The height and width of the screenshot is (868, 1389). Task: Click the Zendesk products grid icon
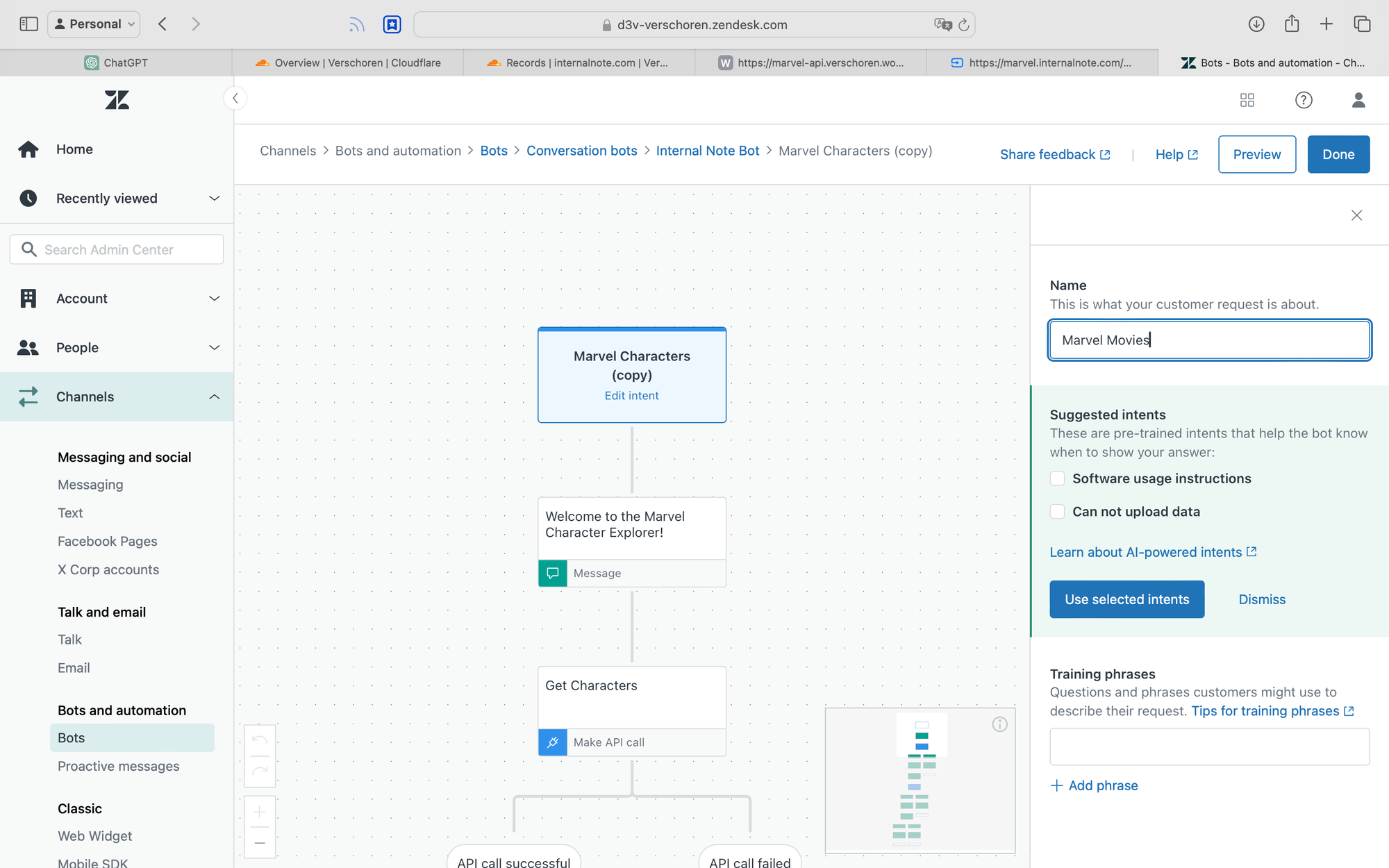point(1247,100)
